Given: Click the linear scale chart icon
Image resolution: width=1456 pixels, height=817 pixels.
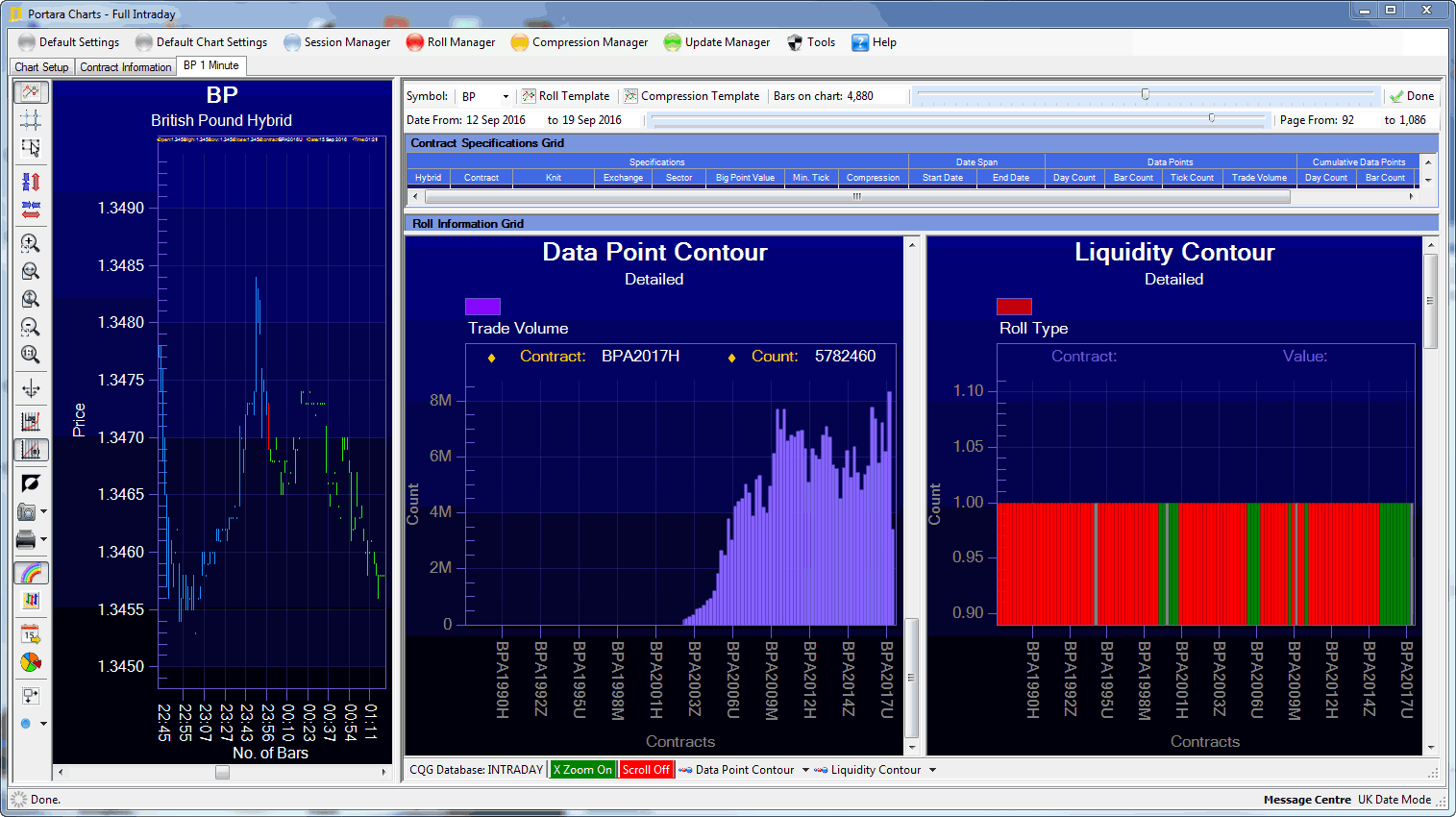Looking at the screenshot, I should (31, 449).
